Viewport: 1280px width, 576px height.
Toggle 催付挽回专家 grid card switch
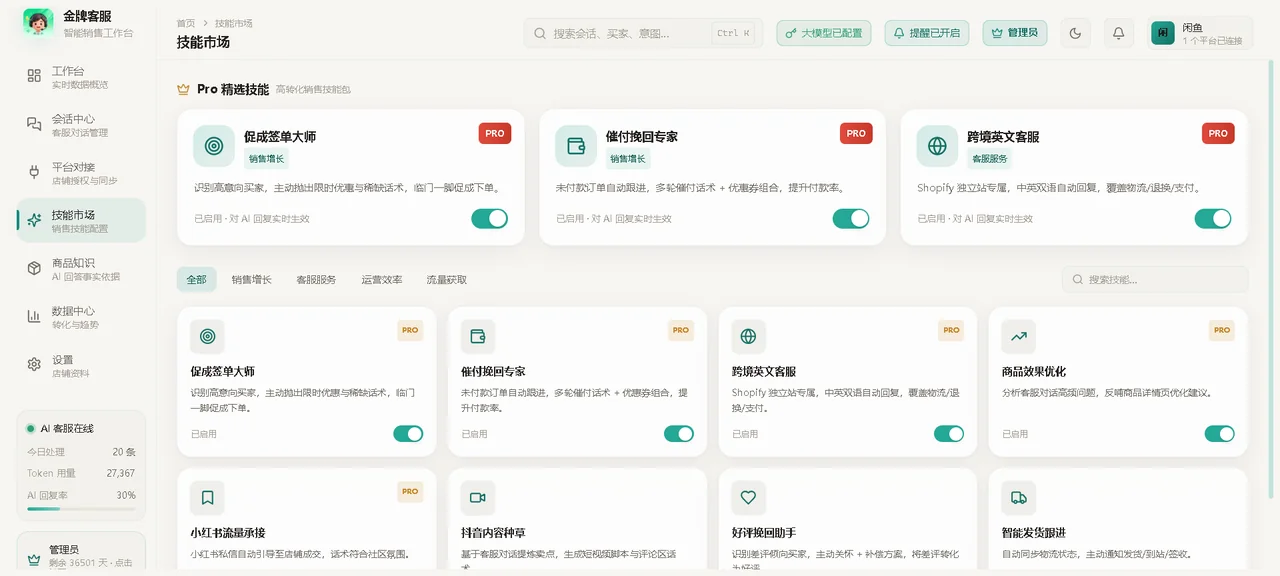tap(679, 433)
